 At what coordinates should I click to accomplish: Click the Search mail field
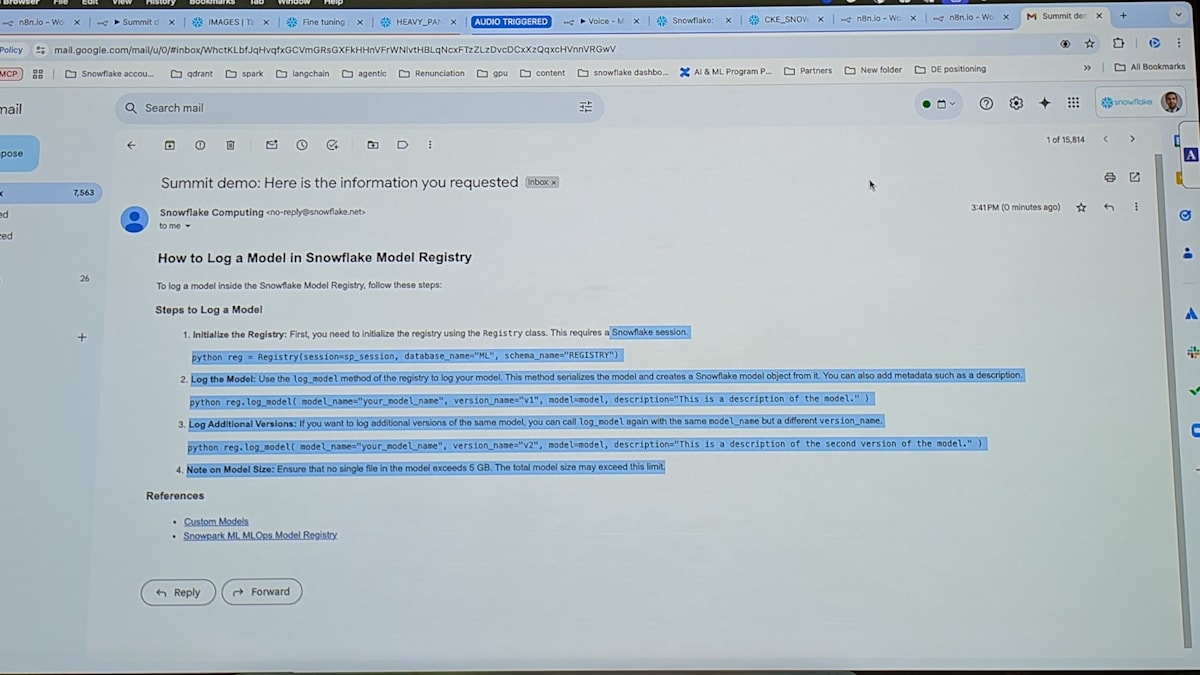(359, 107)
